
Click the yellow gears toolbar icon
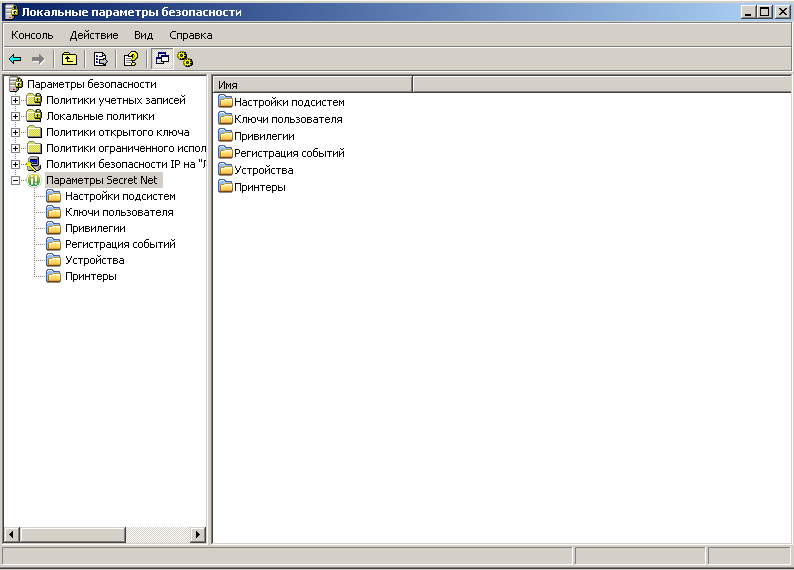tap(185, 59)
